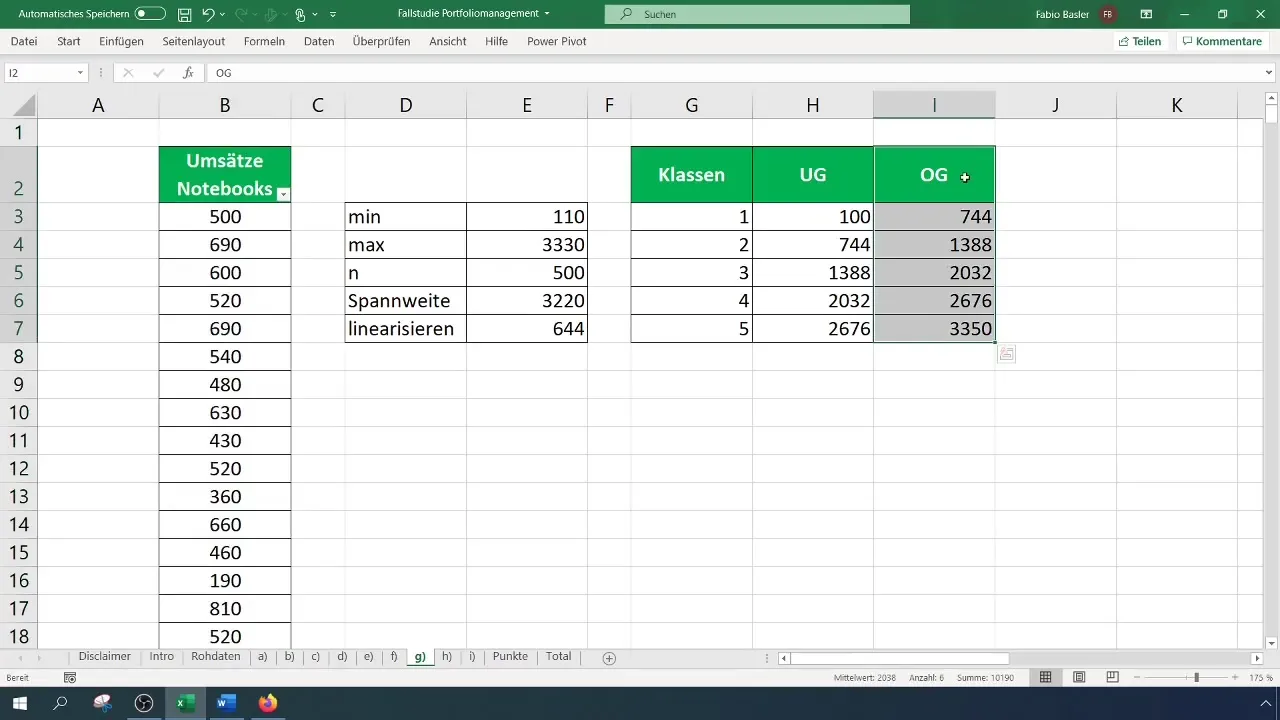Click the Suchen search box
Screen dimensions: 1280x720
point(757,14)
